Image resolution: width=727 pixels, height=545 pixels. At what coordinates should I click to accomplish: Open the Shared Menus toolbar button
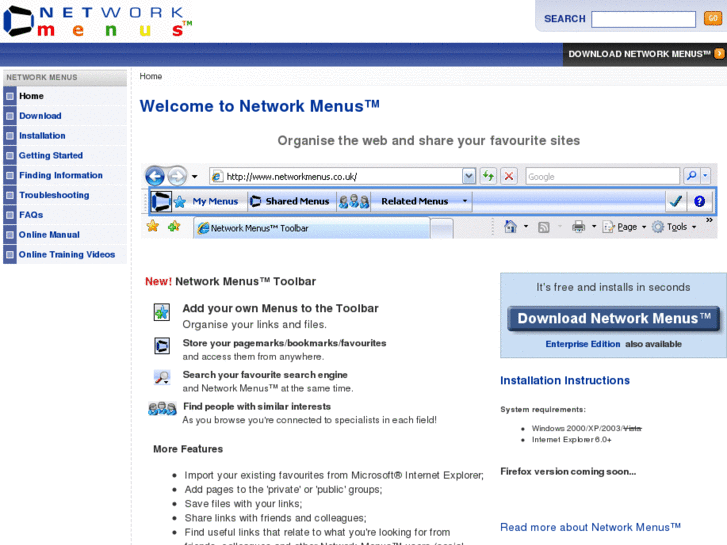coord(291,201)
